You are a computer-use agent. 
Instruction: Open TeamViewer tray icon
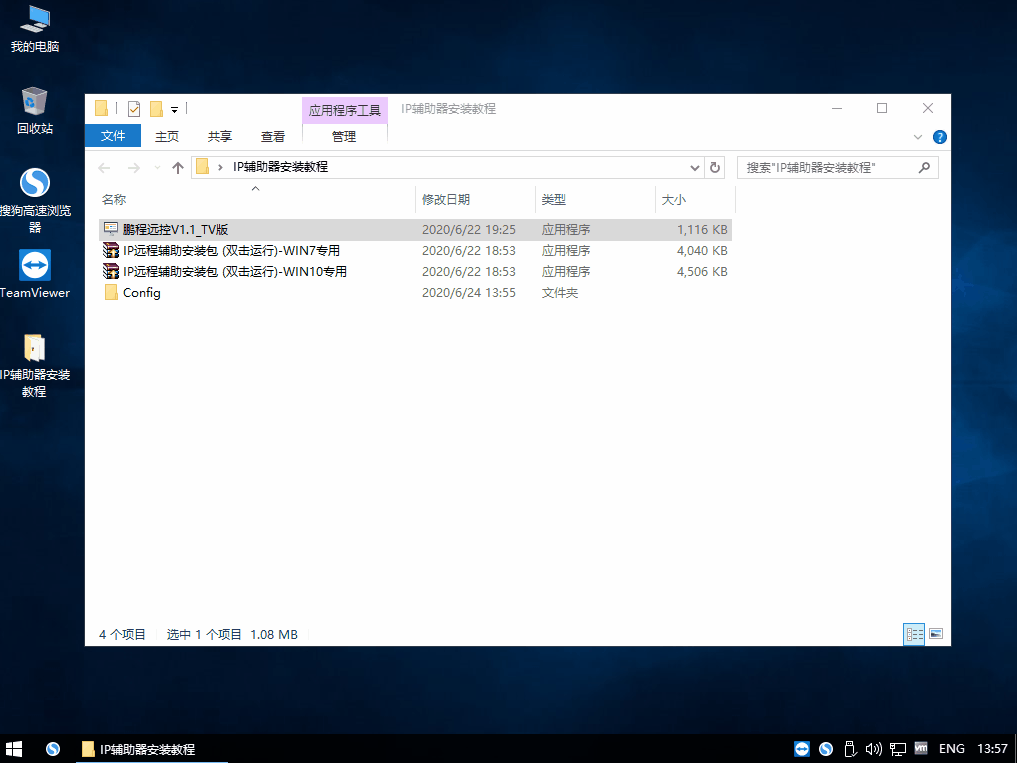(x=802, y=749)
